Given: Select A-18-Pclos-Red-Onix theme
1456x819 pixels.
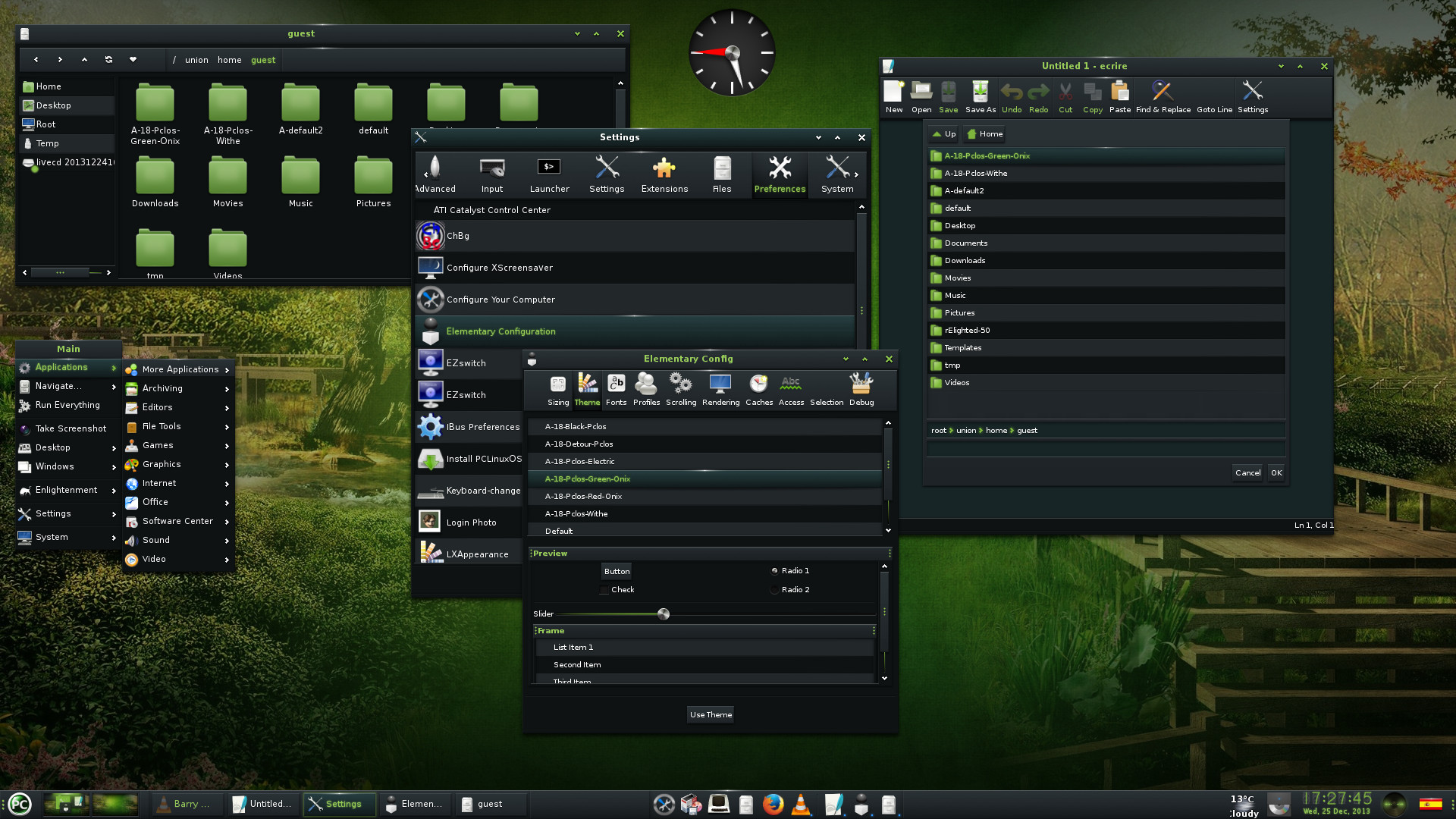Looking at the screenshot, I should 705,497.
